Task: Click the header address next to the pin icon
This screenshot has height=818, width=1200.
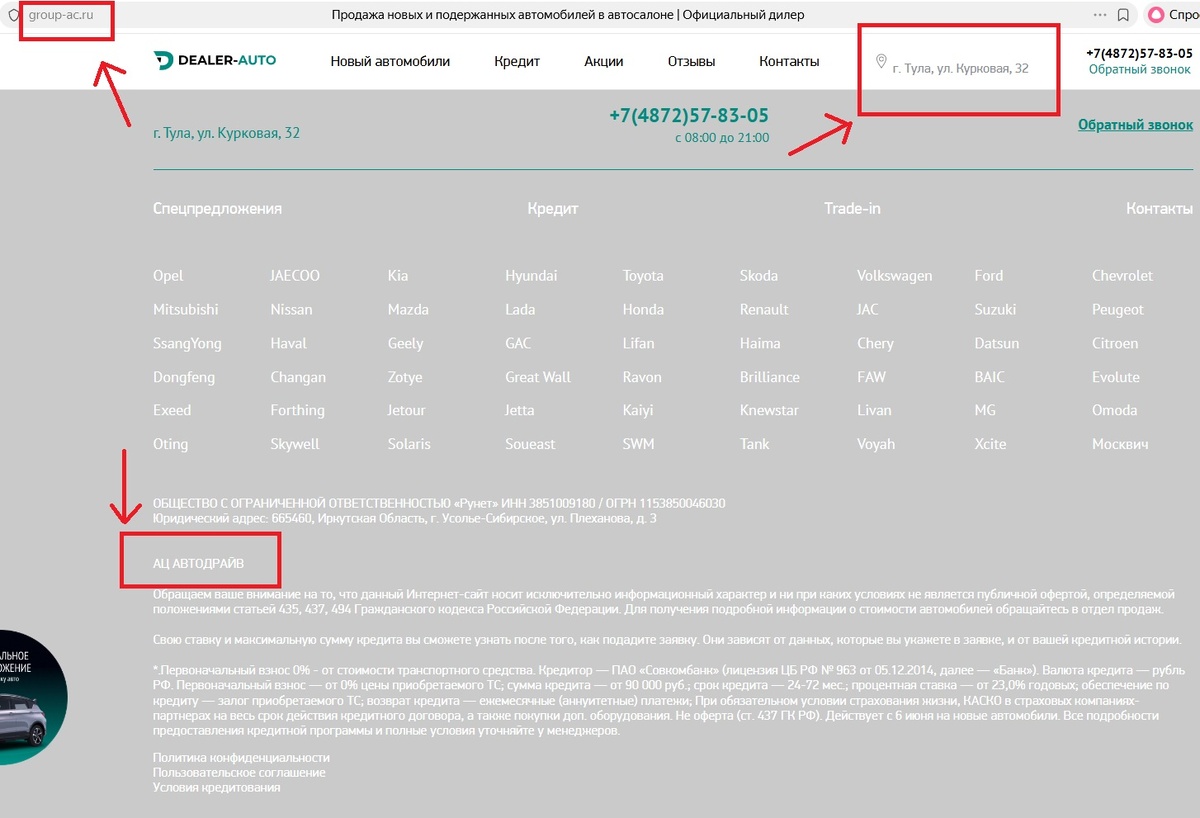Action: coord(960,69)
